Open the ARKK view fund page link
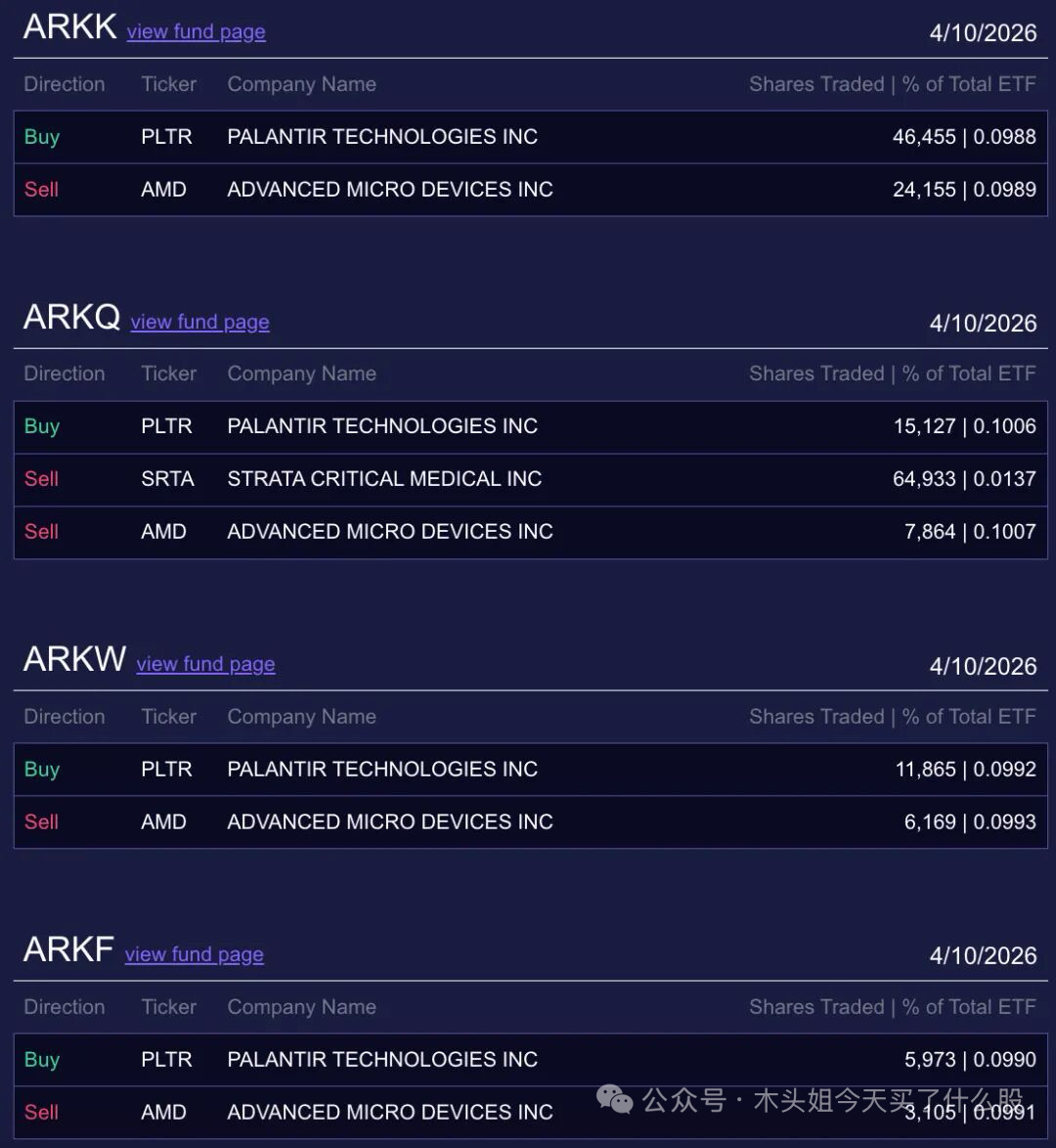Screen dimensions: 1056x1148 tap(196, 31)
